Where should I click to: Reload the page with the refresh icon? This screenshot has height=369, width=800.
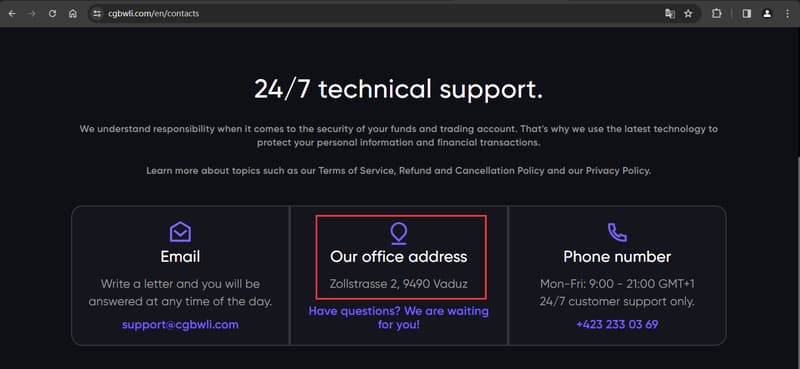pyautogui.click(x=52, y=14)
